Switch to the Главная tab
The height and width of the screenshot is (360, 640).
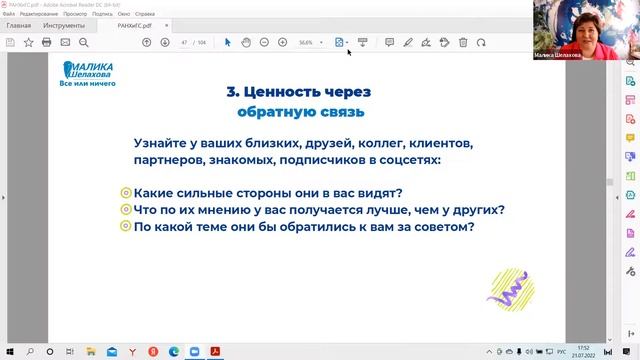pyautogui.click(x=19, y=25)
